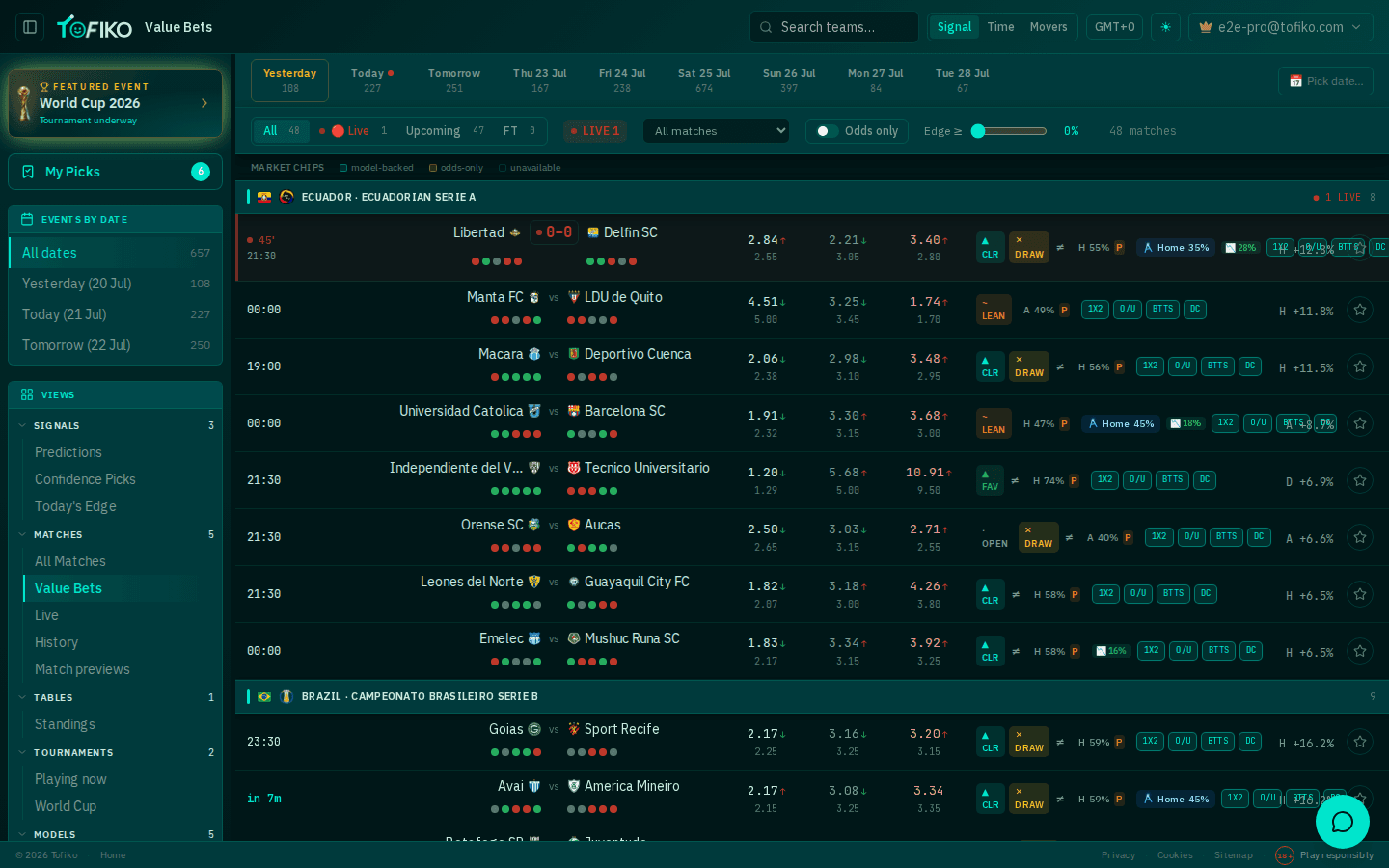Click the Tofiko logo

click(x=95, y=27)
